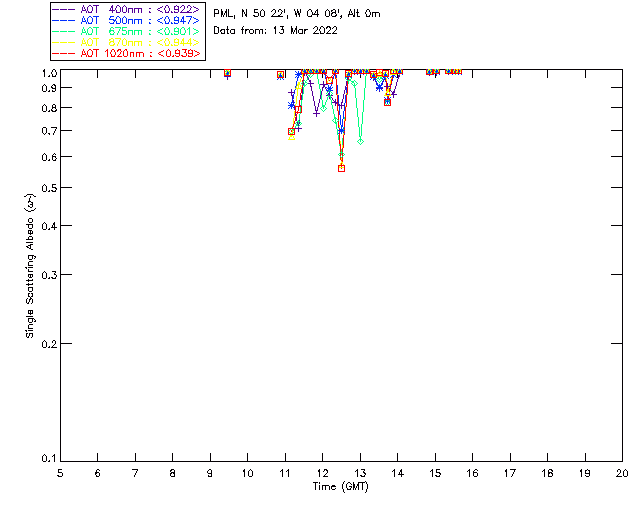The height and width of the screenshot is (512, 640).
Task: Click the PML station location title text
Action: pyautogui.click(x=297, y=14)
